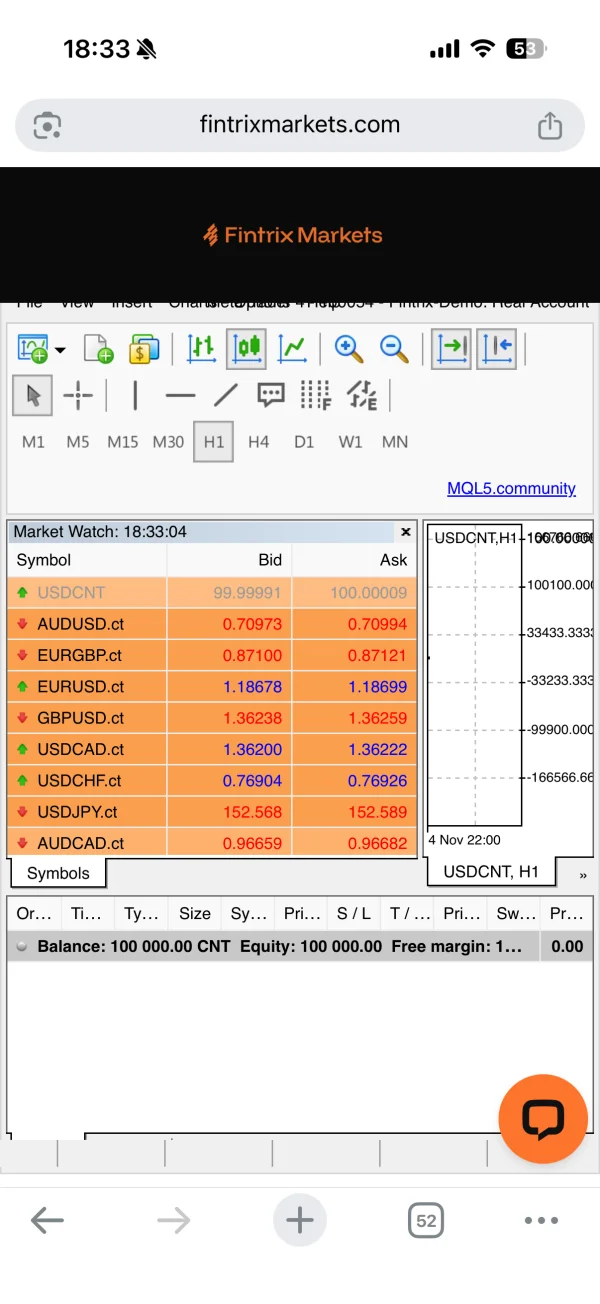Select the vertical line drawing tool

point(135,396)
